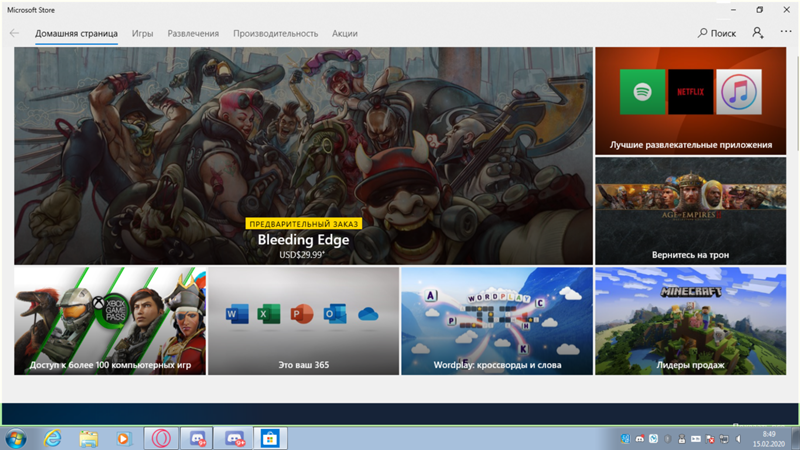Click the Microsoft Store taskbar button
The height and width of the screenshot is (450, 800).
click(270, 438)
